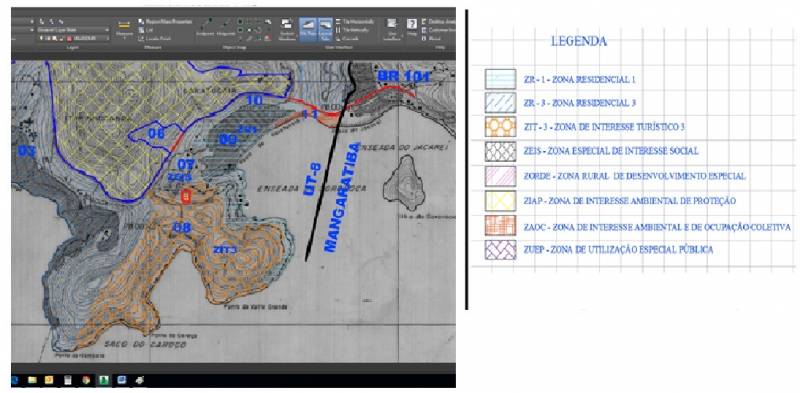Select the Endpoint object snap icon

click(206, 27)
